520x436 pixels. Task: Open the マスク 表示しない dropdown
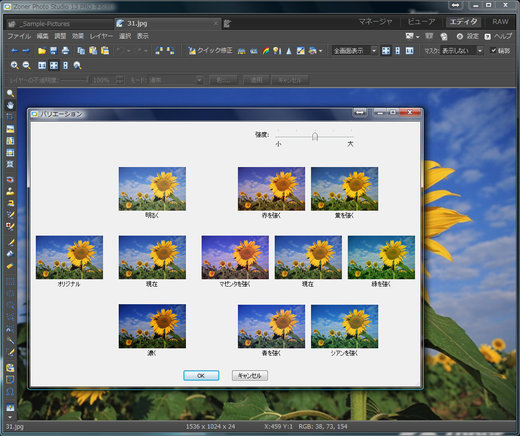click(x=461, y=51)
